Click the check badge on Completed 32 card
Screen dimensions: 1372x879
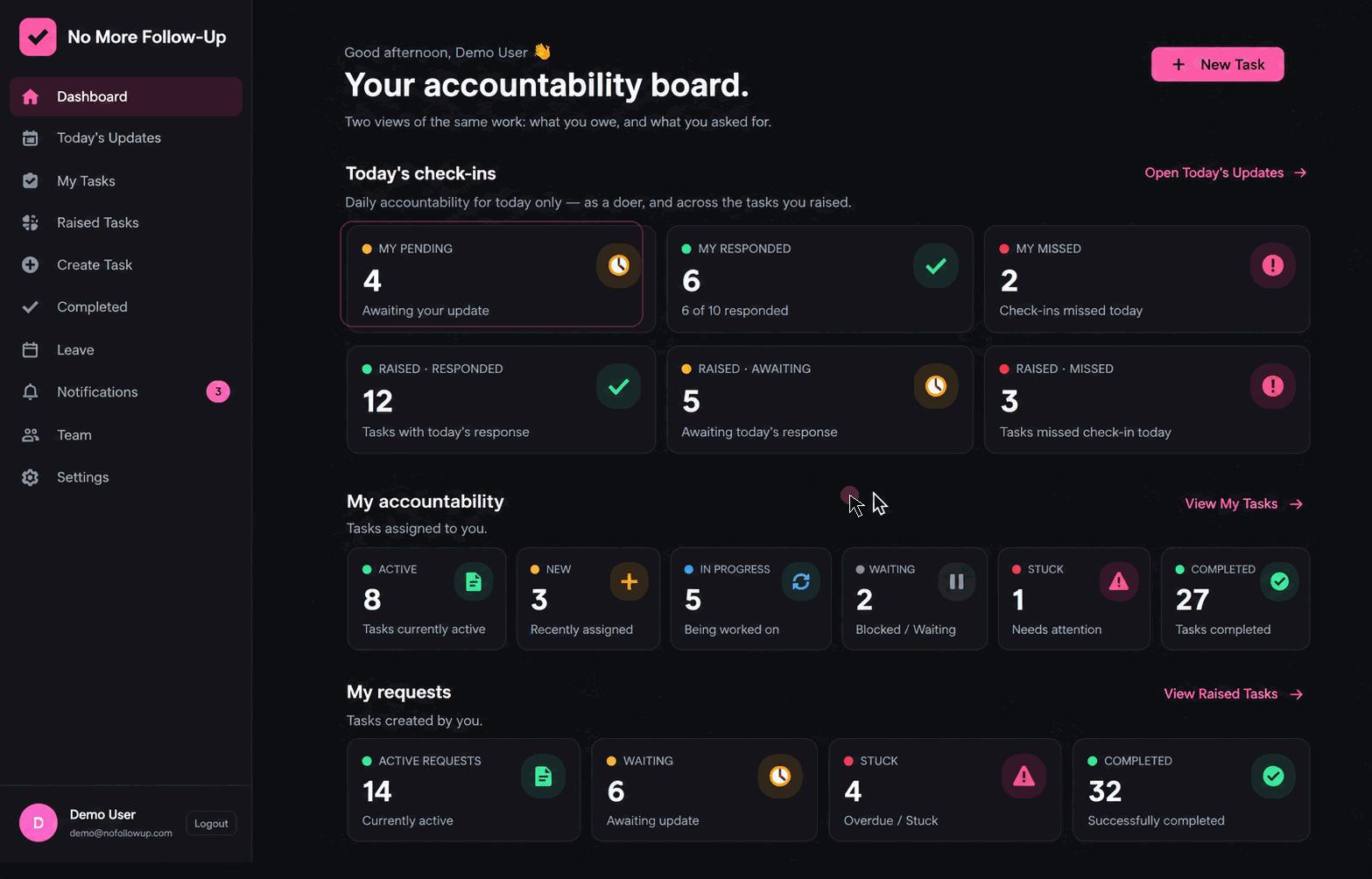pyautogui.click(x=1273, y=777)
